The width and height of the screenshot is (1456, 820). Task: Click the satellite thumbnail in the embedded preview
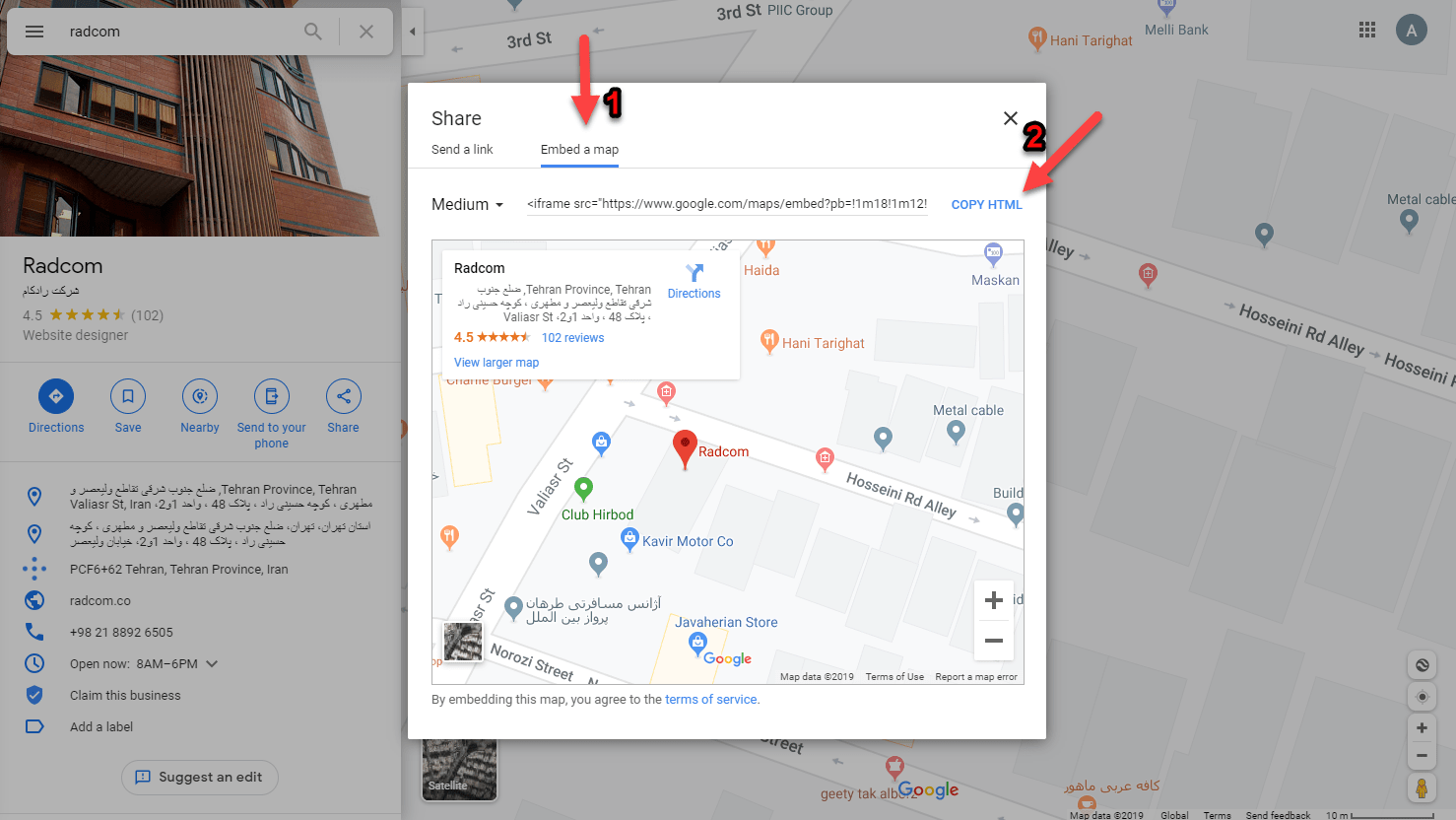(463, 642)
